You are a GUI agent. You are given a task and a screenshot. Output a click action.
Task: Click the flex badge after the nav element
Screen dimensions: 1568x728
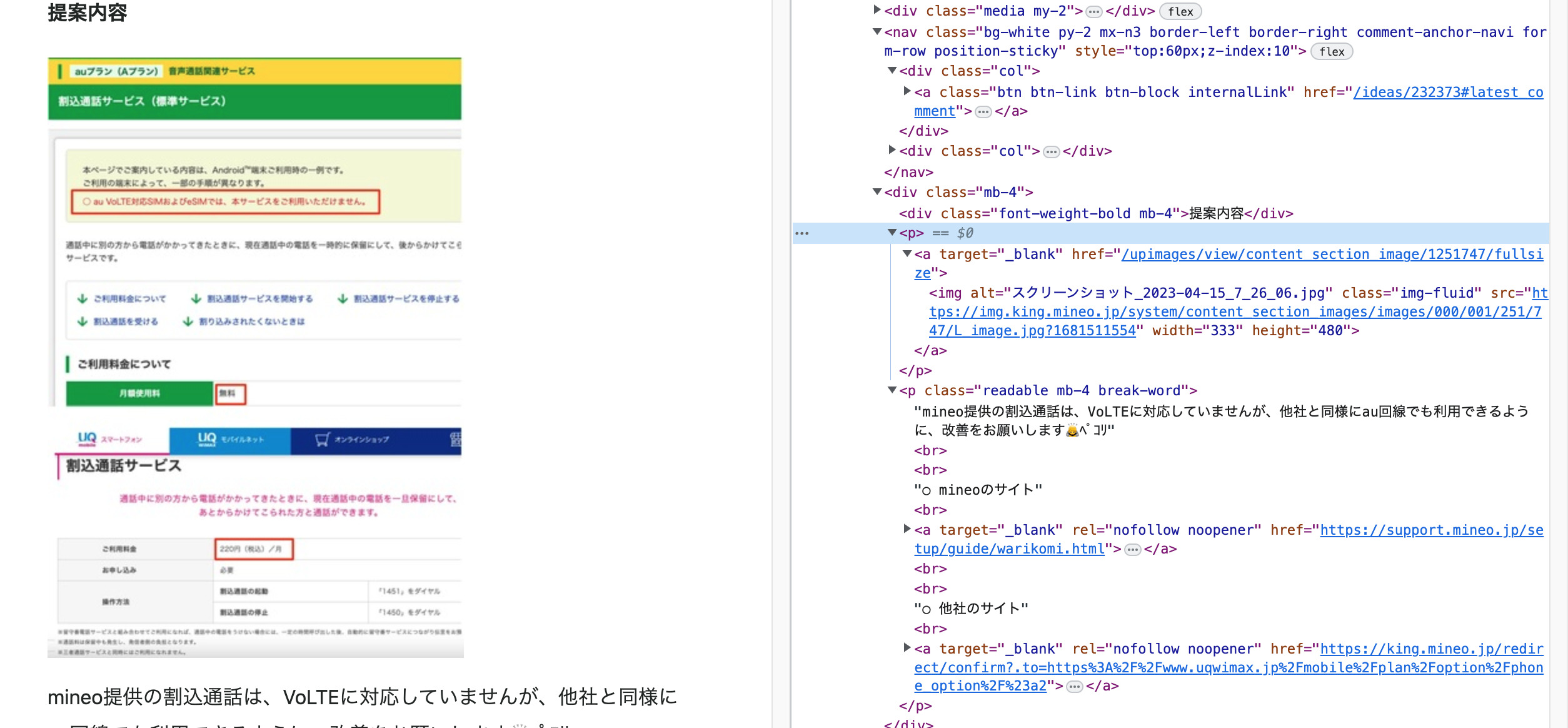pyautogui.click(x=1331, y=52)
